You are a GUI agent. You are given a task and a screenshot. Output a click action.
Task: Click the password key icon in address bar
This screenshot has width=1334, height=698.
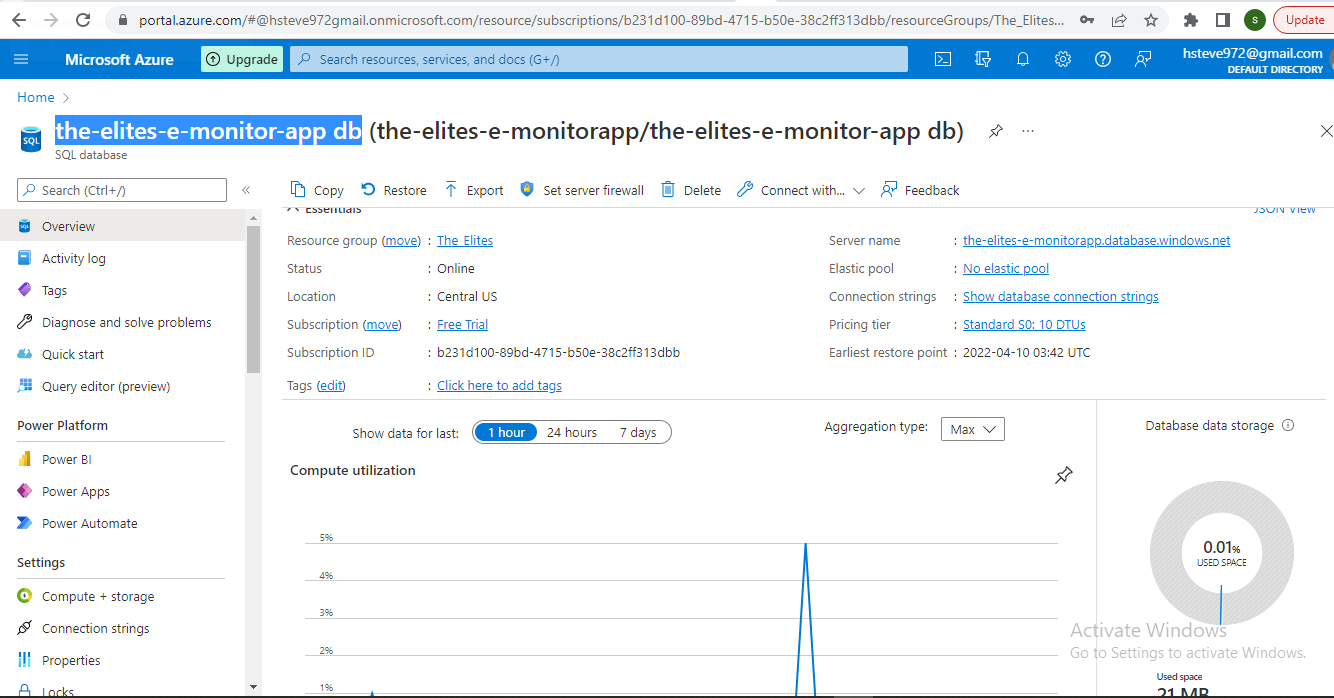(x=1087, y=20)
